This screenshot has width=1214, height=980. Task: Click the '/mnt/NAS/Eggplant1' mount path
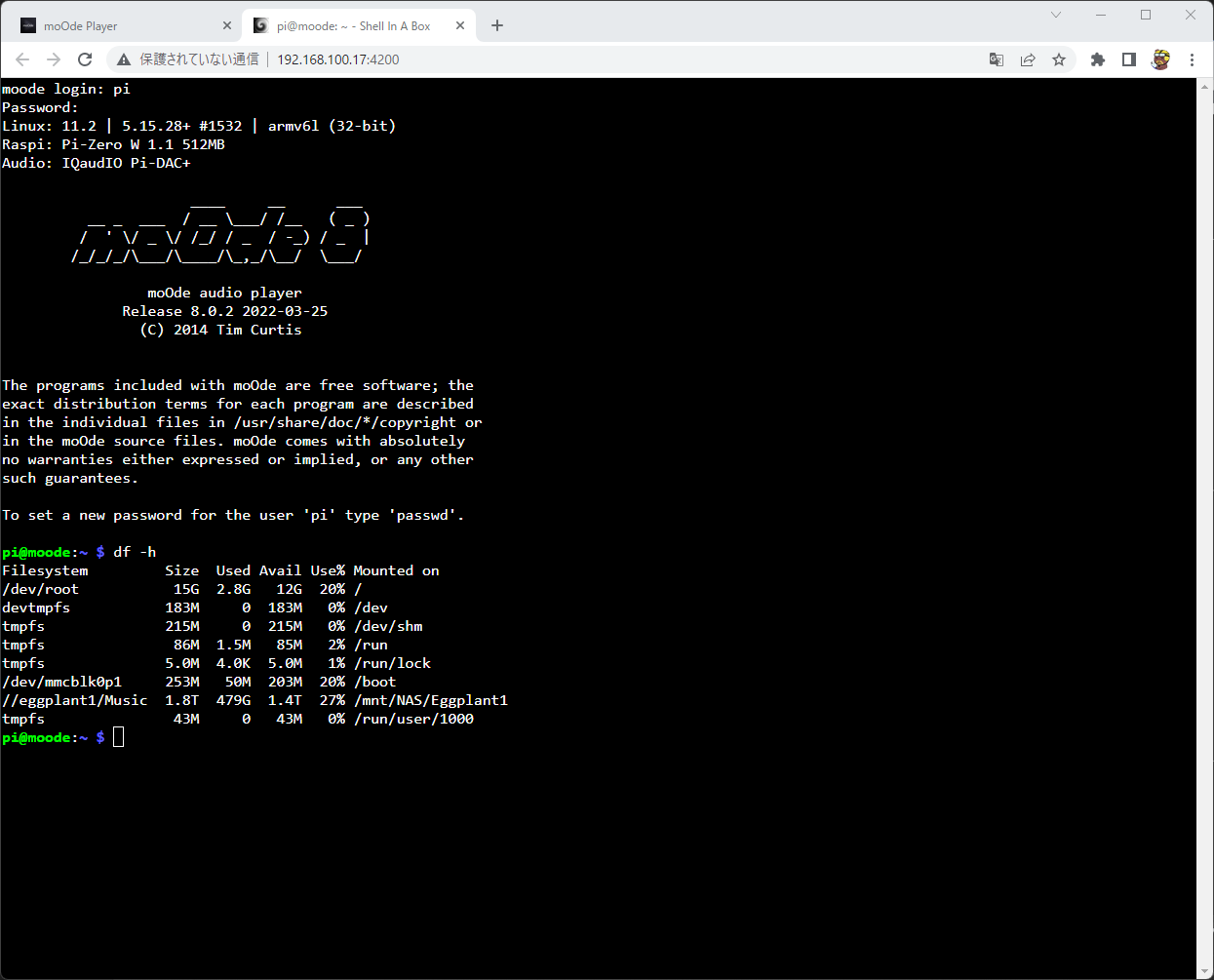point(431,700)
